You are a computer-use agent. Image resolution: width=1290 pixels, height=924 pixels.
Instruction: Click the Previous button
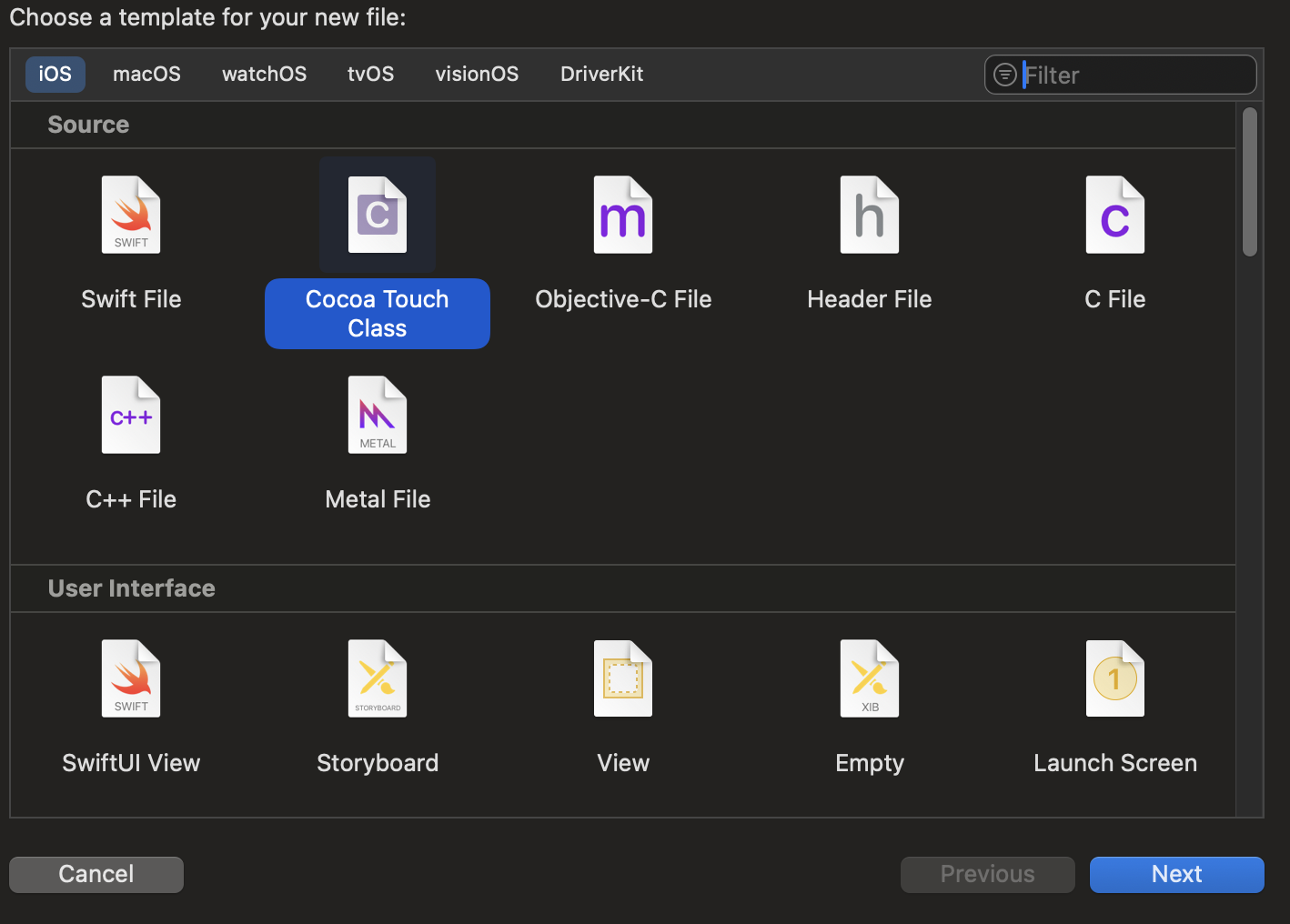(x=988, y=875)
